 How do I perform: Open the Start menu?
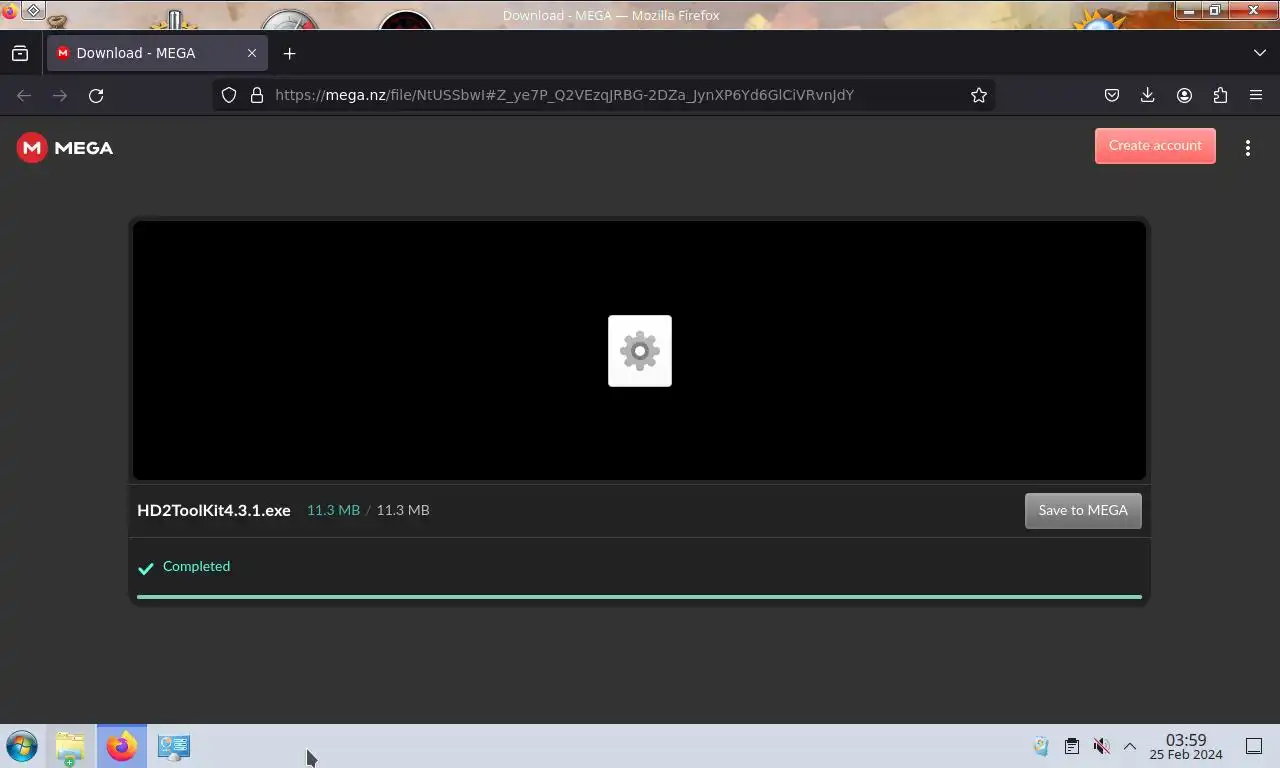click(22, 746)
